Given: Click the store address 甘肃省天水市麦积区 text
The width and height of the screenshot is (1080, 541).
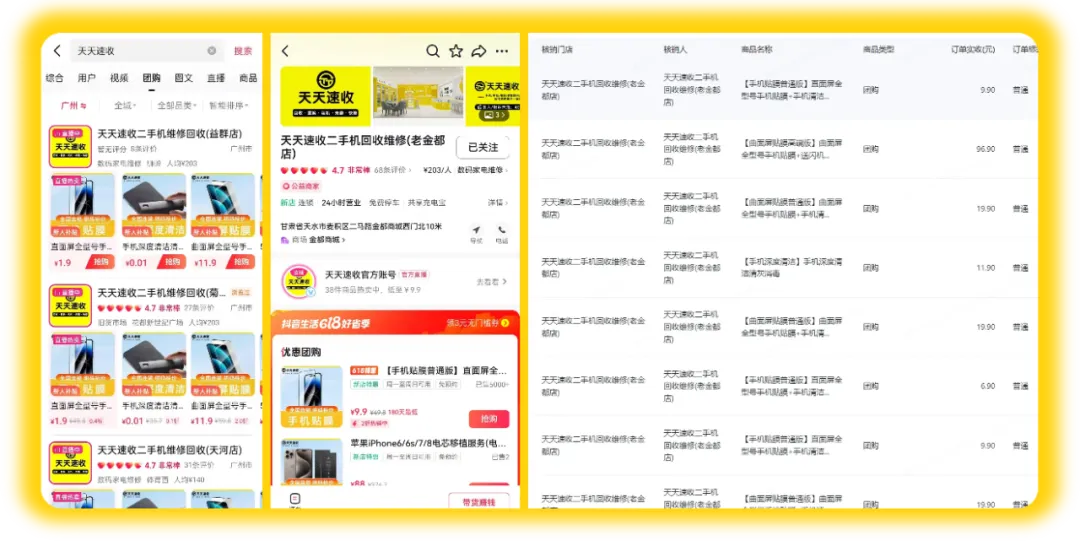Looking at the screenshot, I should tap(361, 226).
